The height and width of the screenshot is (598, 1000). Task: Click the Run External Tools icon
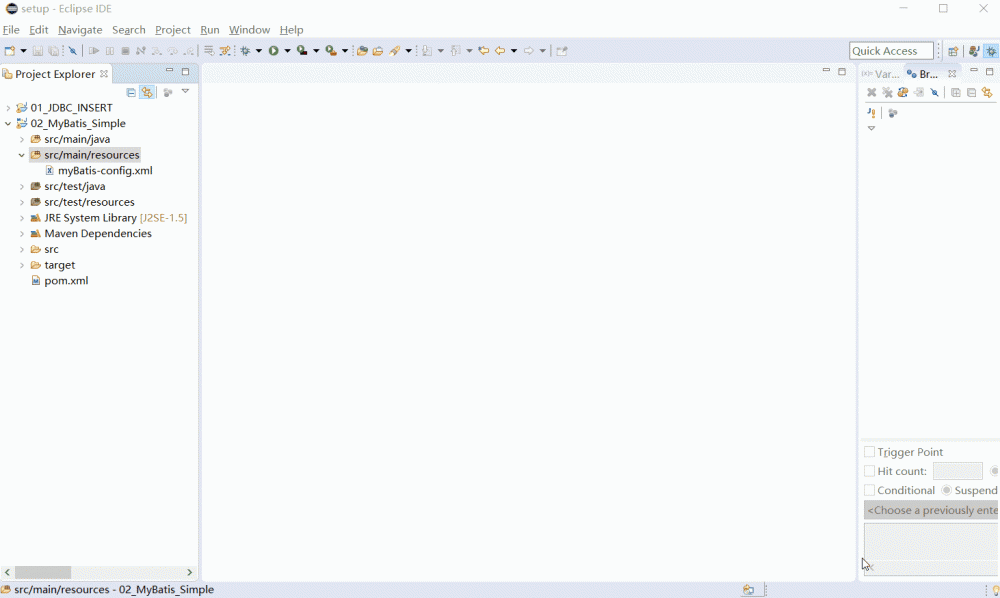click(x=331, y=51)
